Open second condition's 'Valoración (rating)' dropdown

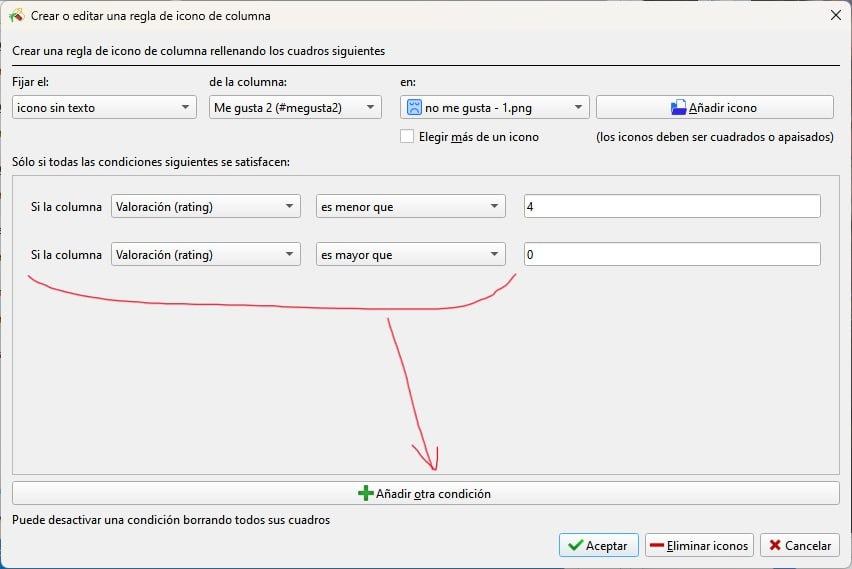[x=205, y=254]
